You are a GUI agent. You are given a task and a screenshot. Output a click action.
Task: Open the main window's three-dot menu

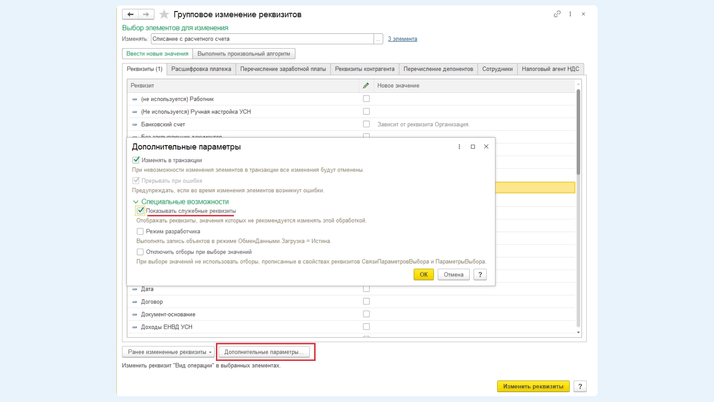(571, 14)
